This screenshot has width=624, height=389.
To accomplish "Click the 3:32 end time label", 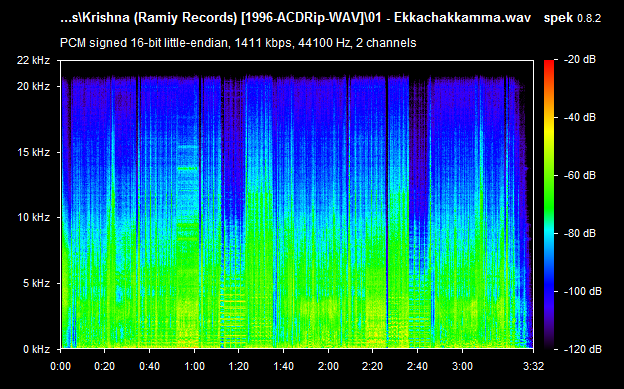I will coord(533,366).
